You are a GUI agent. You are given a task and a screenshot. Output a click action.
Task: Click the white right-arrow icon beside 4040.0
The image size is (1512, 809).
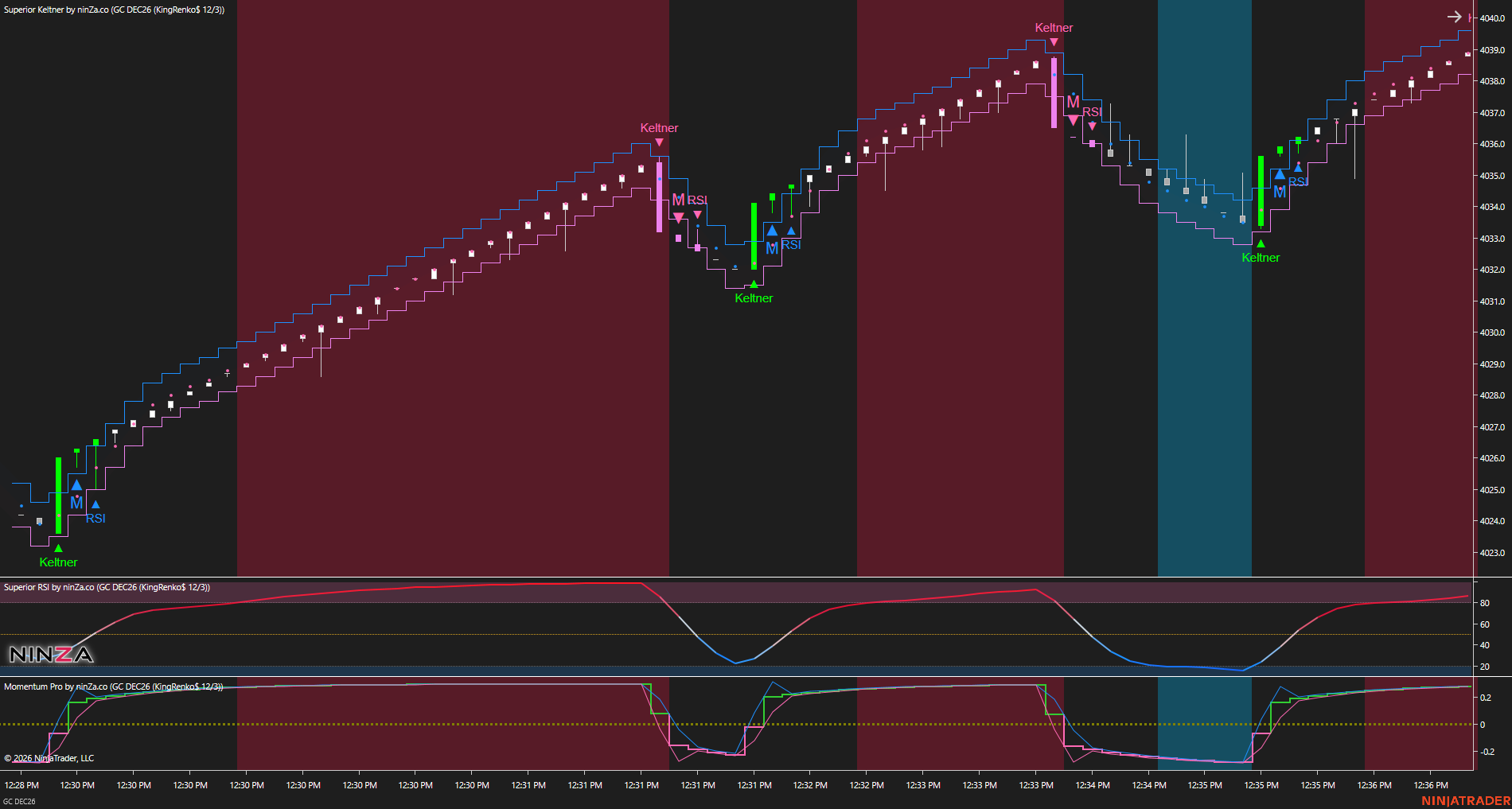tap(1454, 17)
